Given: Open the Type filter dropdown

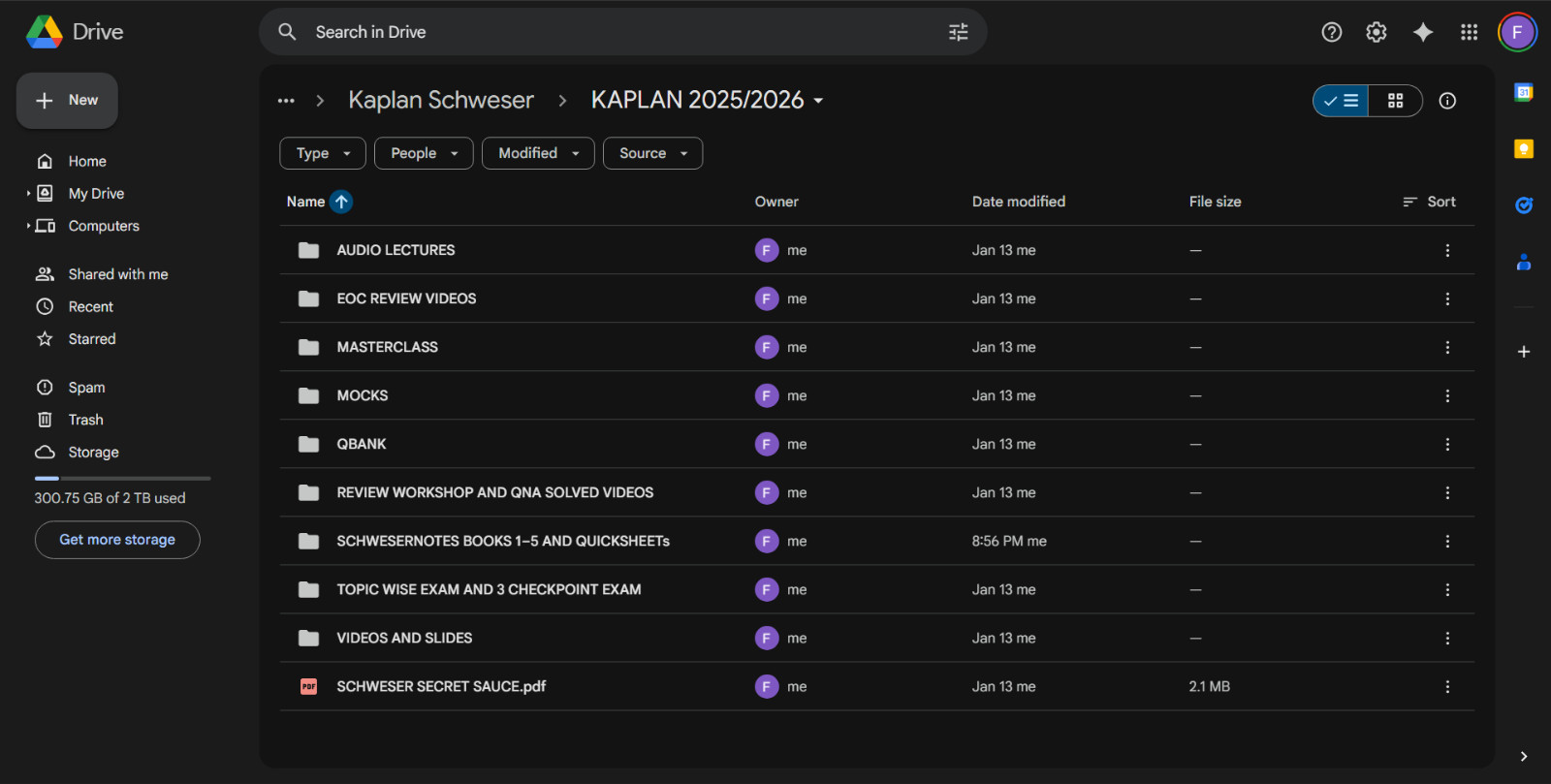Looking at the screenshot, I should [x=323, y=153].
